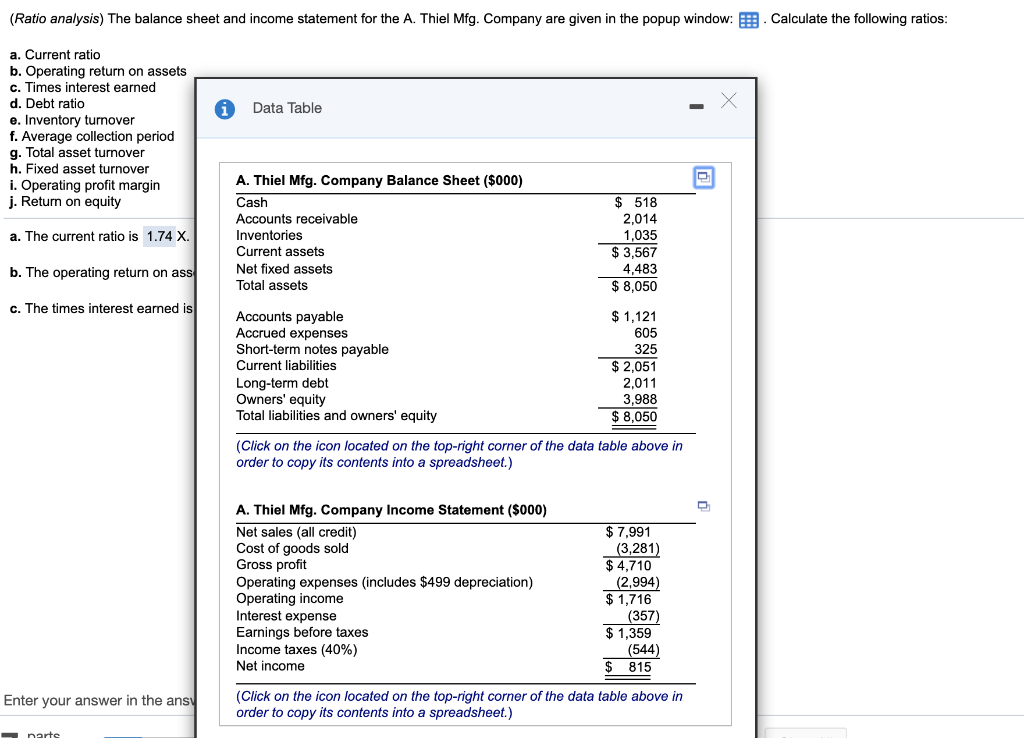Click the Net income figure $815
Image resolution: width=1024 pixels, height=738 pixels.
[640, 665]
